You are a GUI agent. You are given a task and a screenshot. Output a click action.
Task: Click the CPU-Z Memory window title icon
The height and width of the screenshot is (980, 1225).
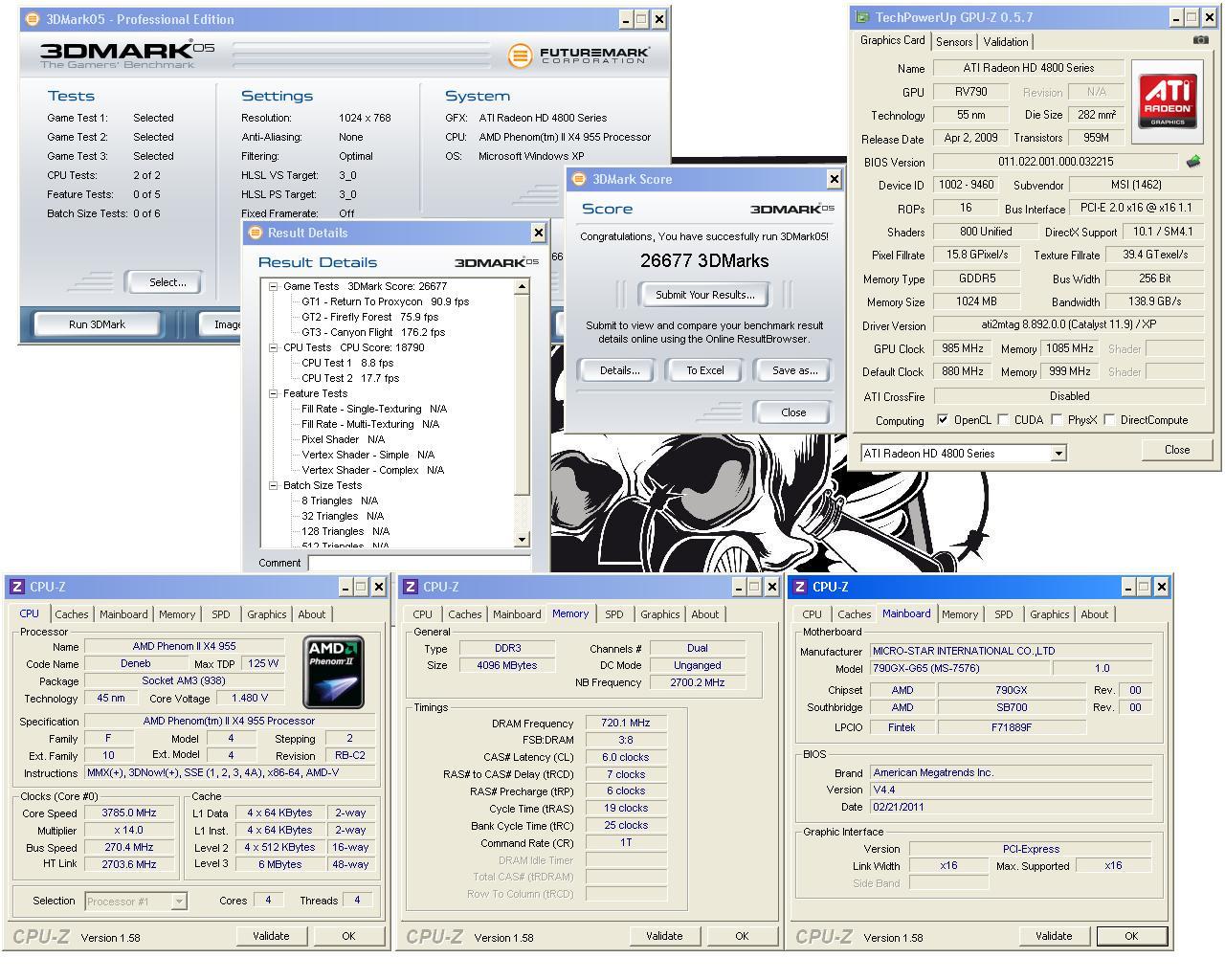(x=410, y=587)
